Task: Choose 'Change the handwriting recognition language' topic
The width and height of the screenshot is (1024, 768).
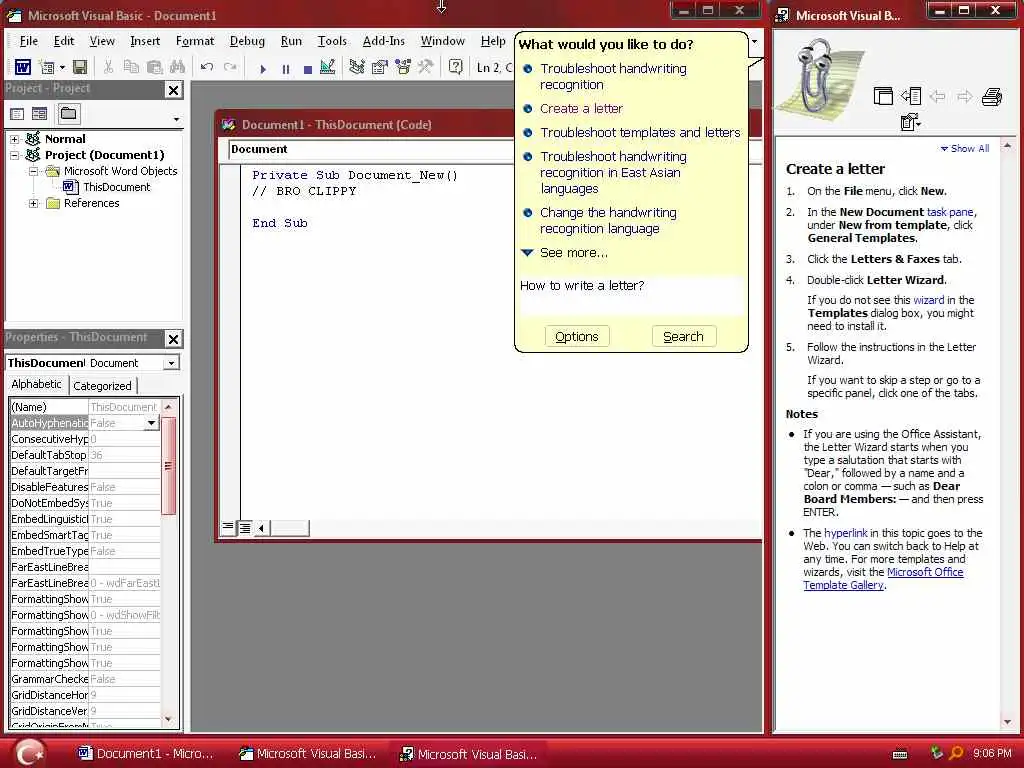Action: click(x=608, y=221)
